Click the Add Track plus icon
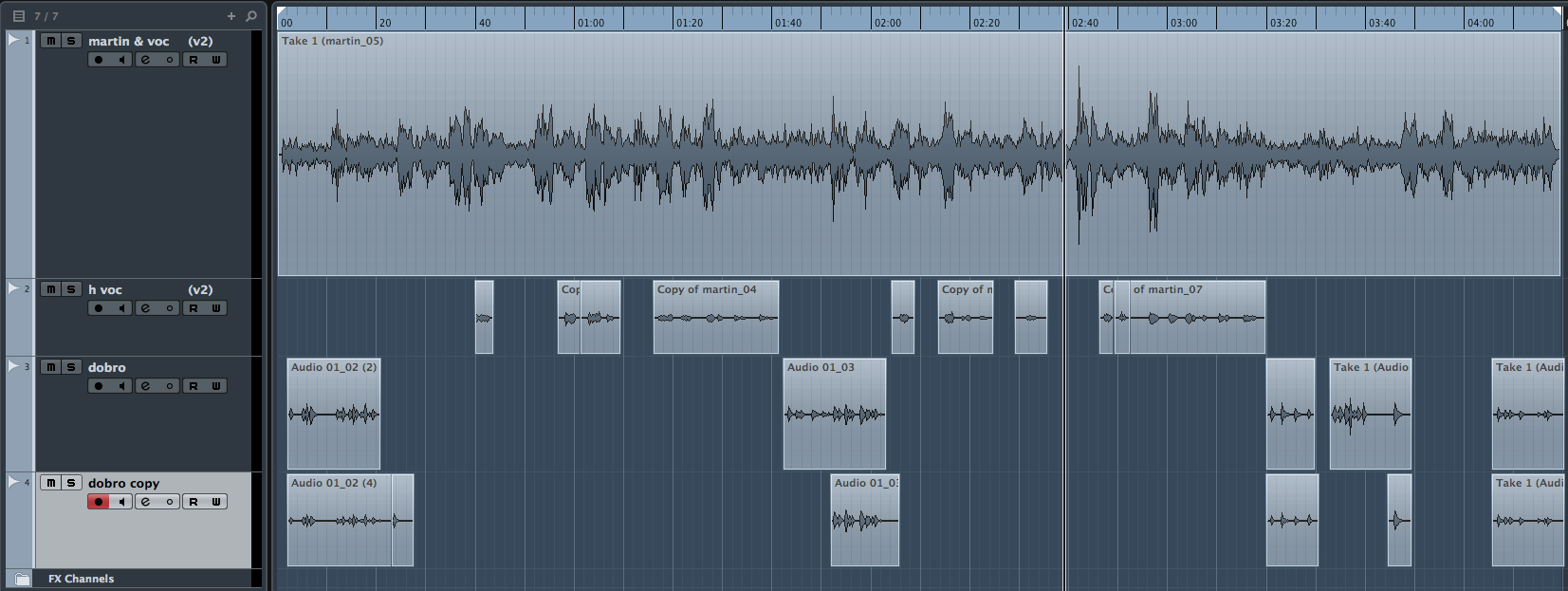The image size is (1568, 591). 231,16
